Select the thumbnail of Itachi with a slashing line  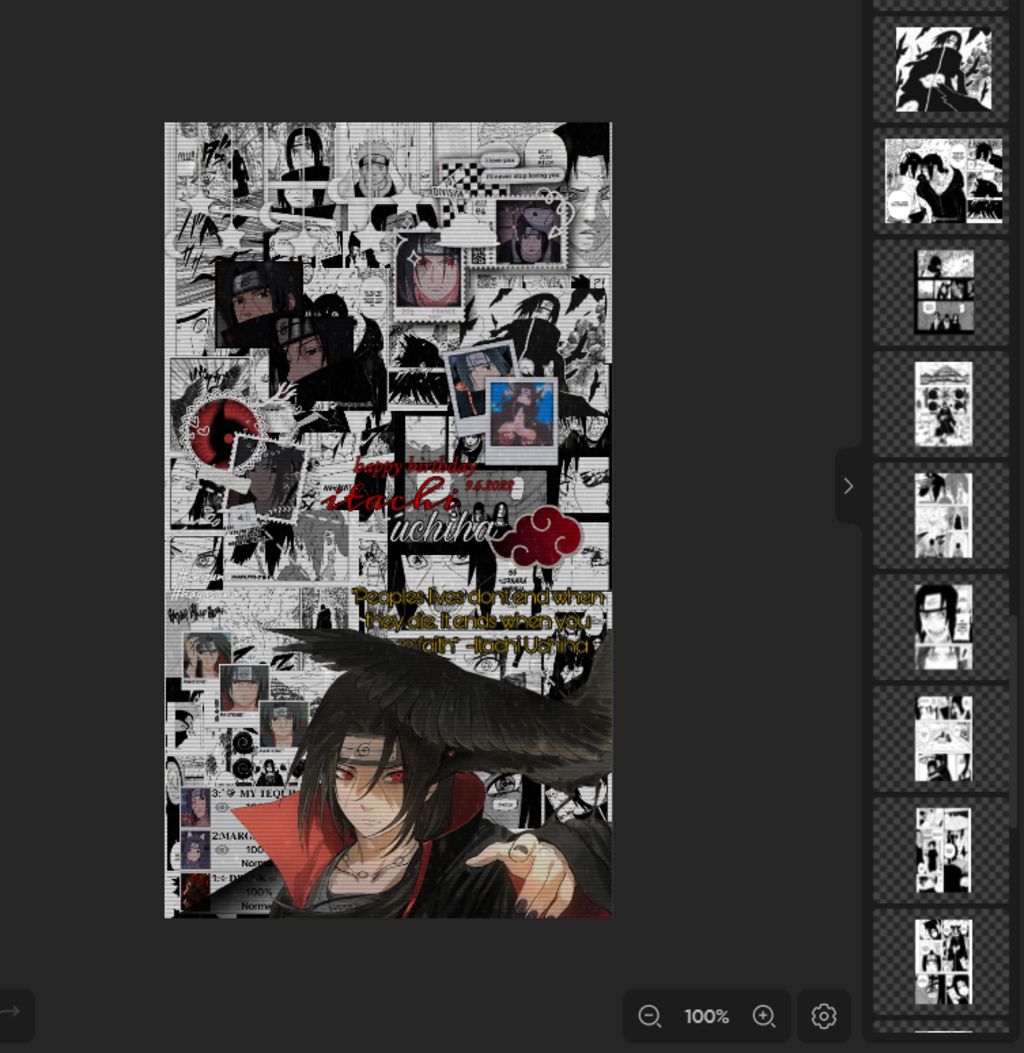point(942,69)
